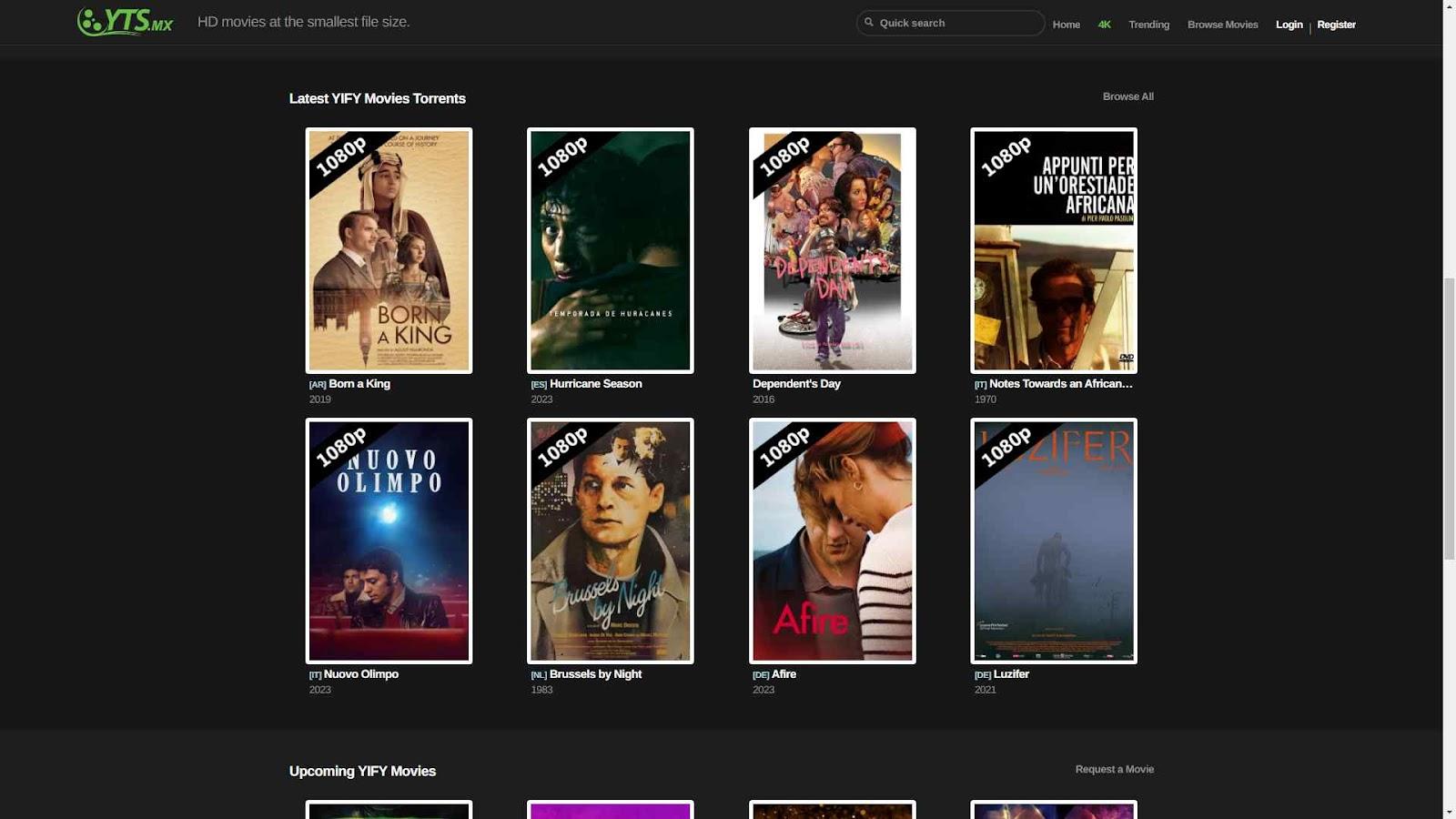Click the 1080p badge on Brussels by Night
Viewport: 1456px width, 819px height.
click(562, 447)
